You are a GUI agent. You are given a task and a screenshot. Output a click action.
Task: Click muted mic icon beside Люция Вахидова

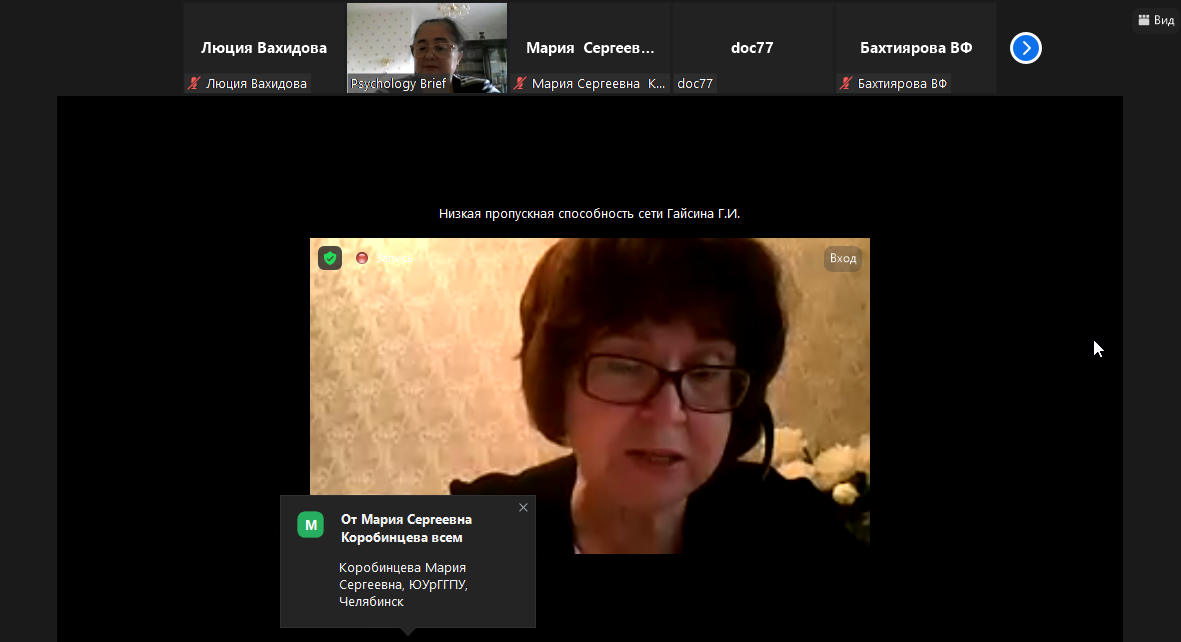[194, 84]
